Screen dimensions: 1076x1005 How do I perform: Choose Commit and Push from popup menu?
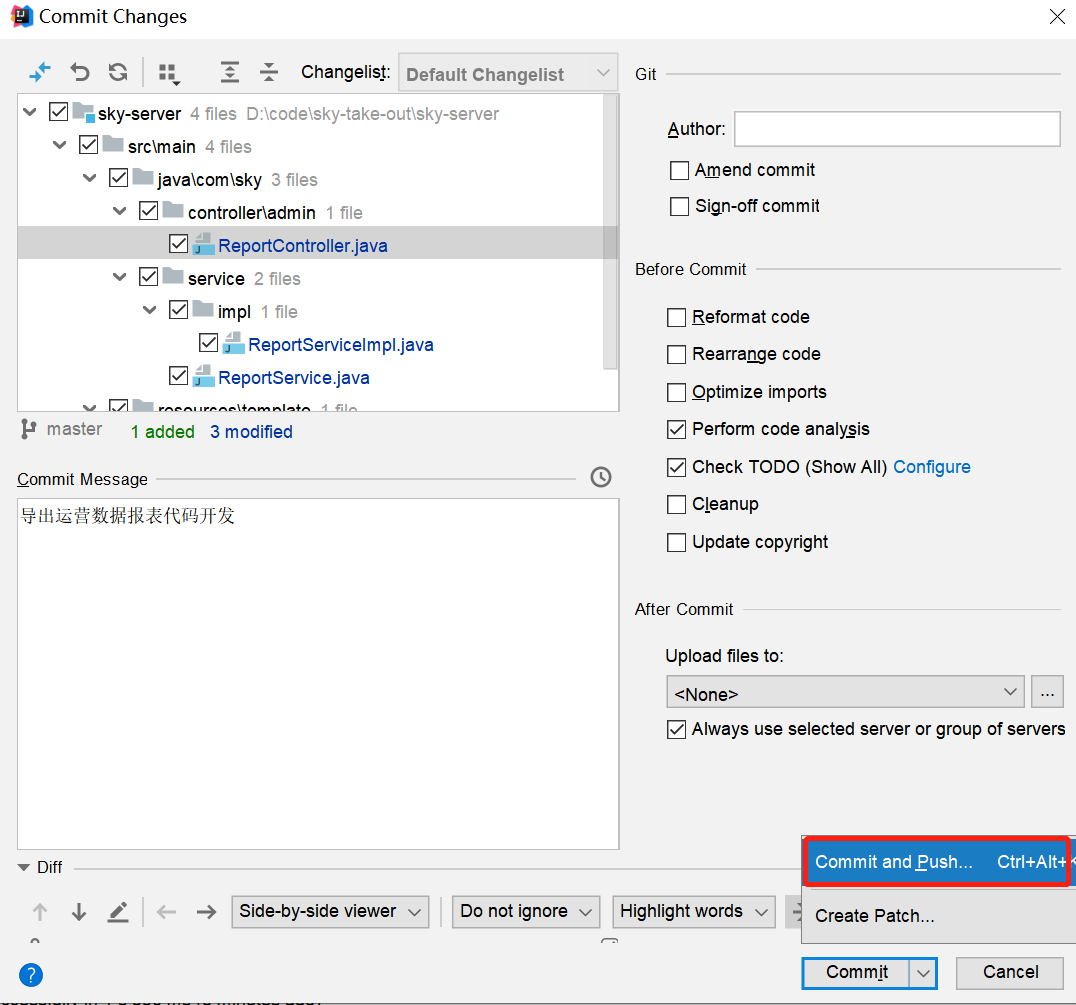[893, 862]
